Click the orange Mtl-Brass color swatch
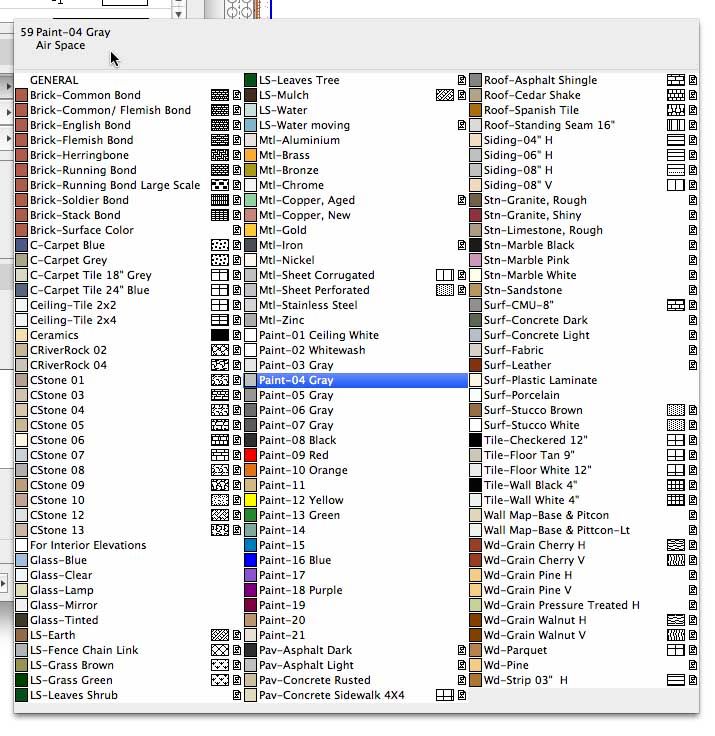This screenshot has width=715, height=736. tap(251, 155)
